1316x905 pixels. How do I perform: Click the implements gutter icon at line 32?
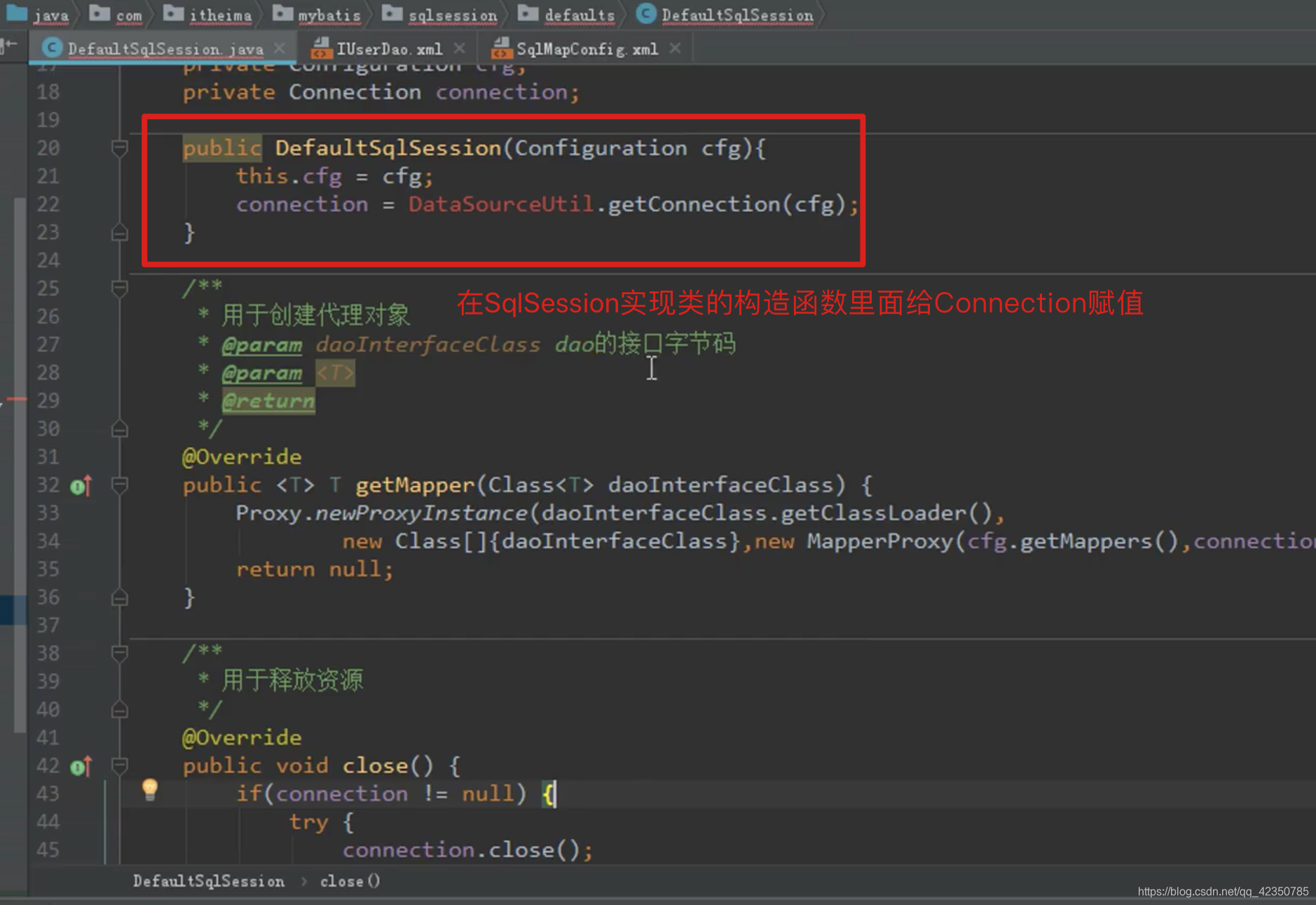pos(81,485)
